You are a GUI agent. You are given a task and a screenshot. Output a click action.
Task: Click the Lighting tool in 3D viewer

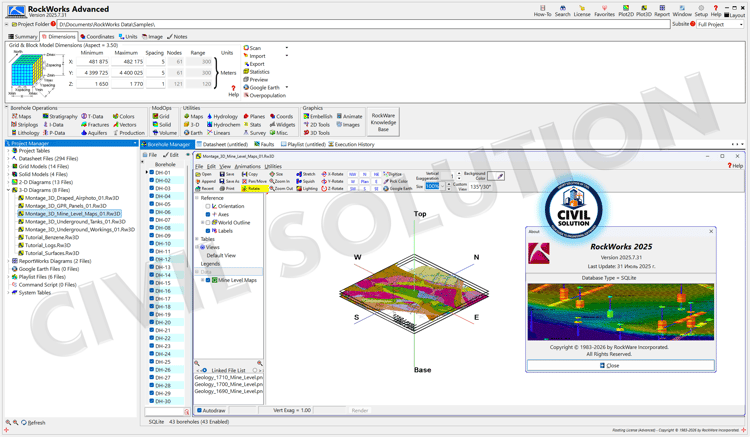tap(307, 188)
